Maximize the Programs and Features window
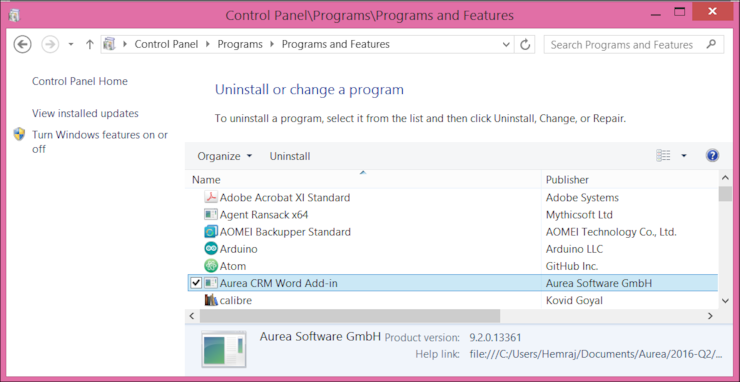Screen dimensions: 740x382 pyautogui.click(x=679, y=13)
